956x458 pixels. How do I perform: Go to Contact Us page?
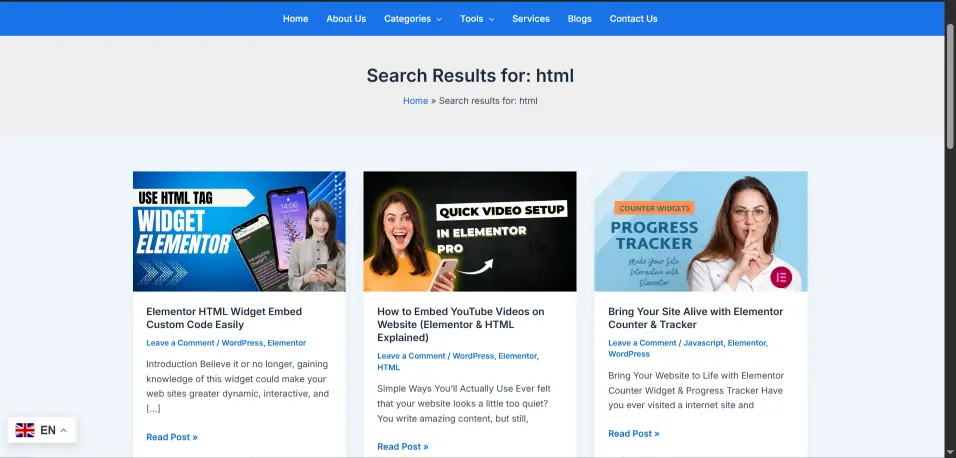(x=633, y=19)
